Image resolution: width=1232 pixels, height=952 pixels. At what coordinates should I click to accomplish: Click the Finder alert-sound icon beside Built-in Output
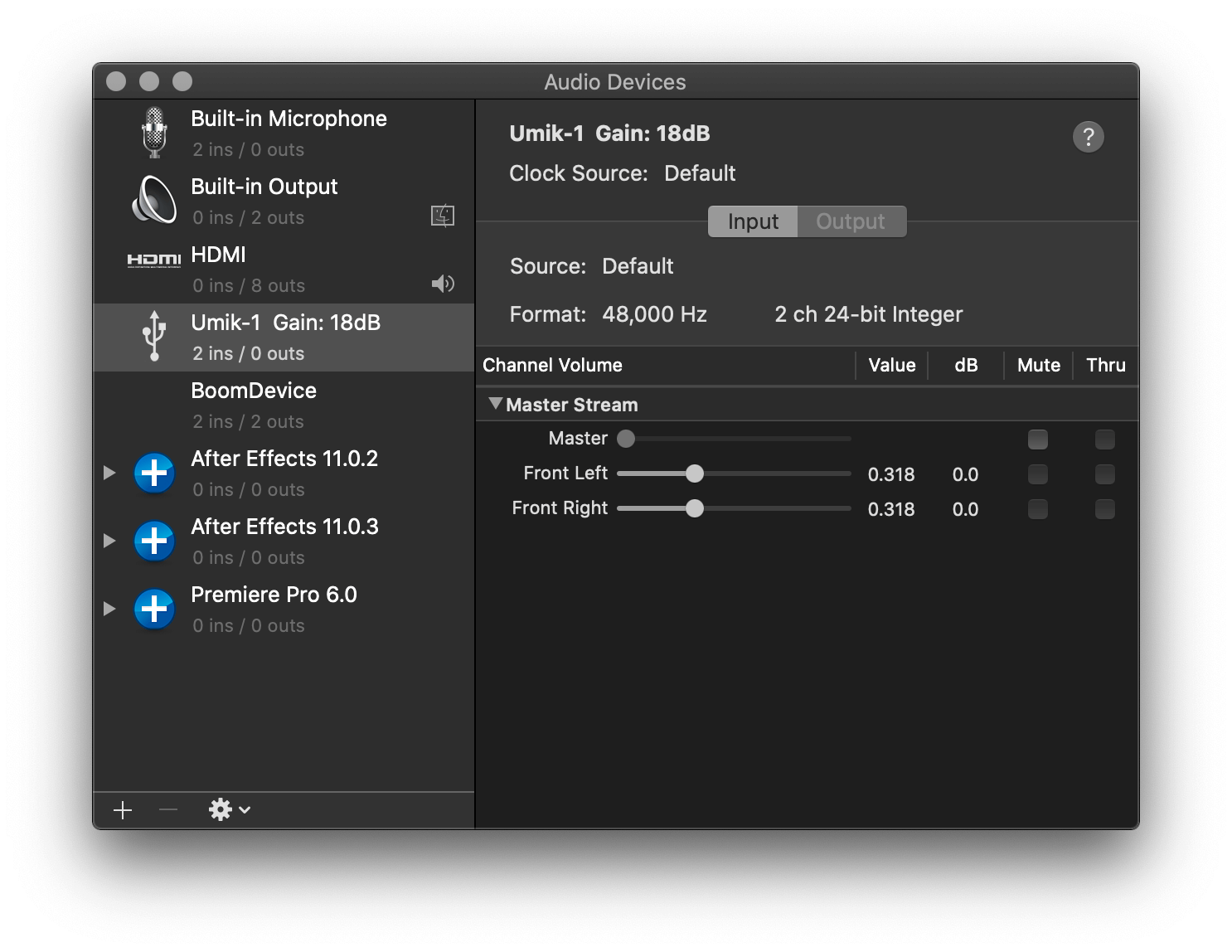[443, 216]
